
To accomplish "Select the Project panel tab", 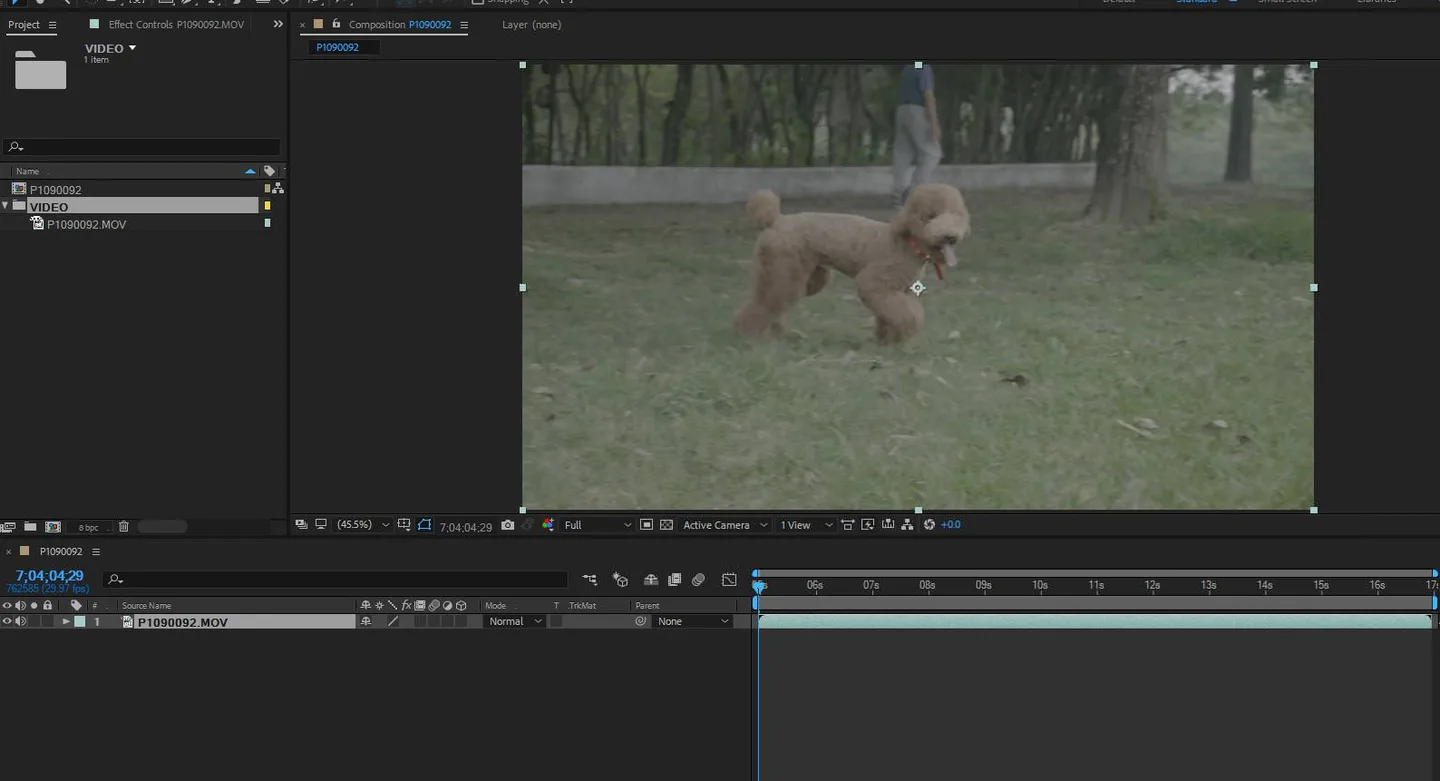I will [x=24, y=25].
